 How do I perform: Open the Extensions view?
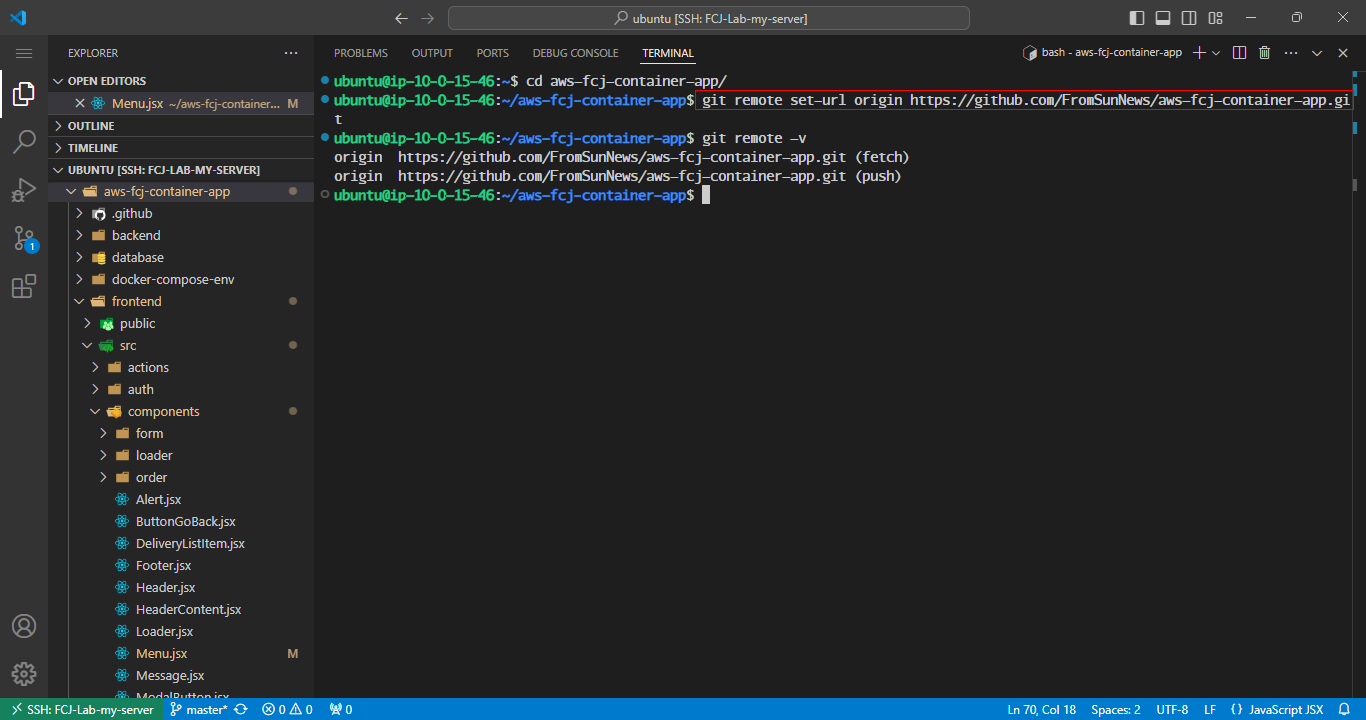click(24, 287)
